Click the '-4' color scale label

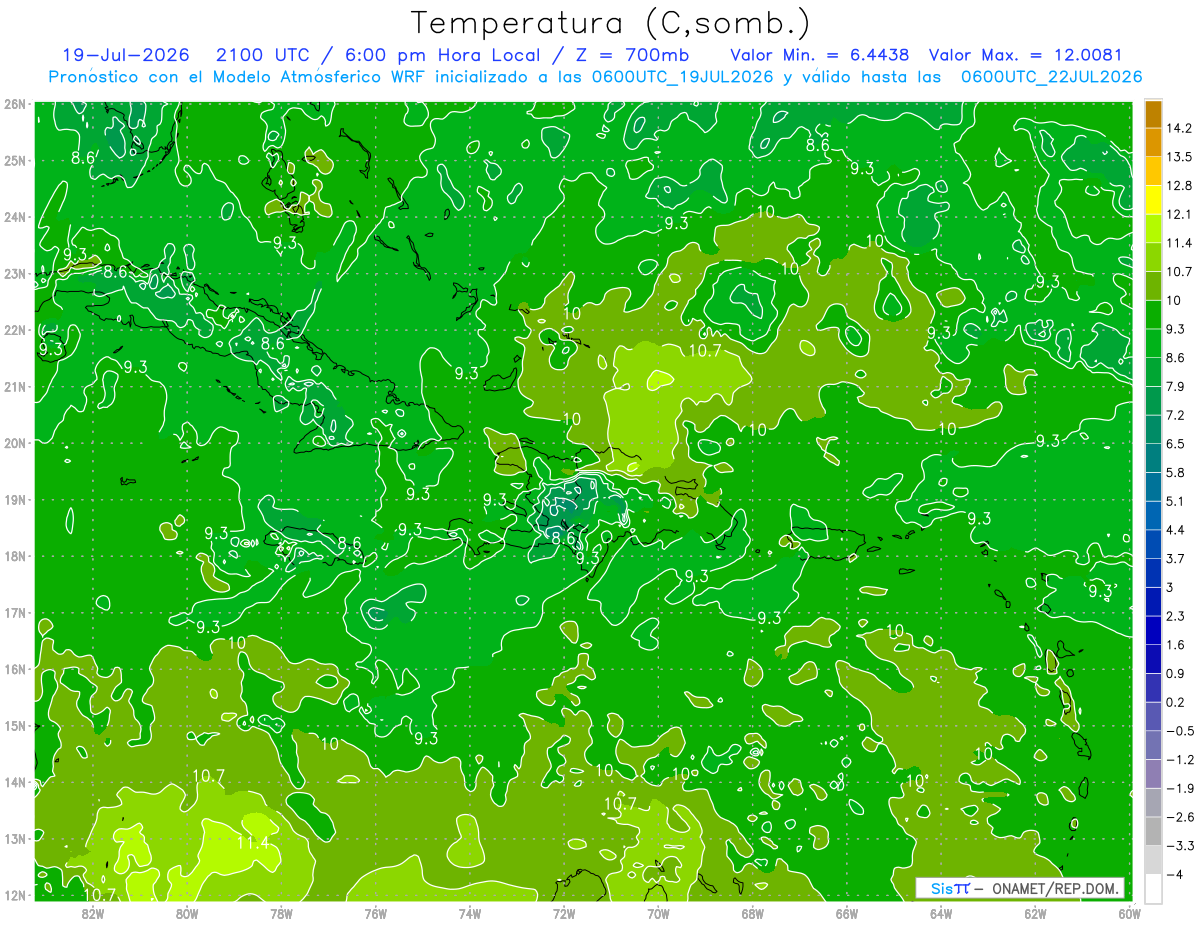1174,874
